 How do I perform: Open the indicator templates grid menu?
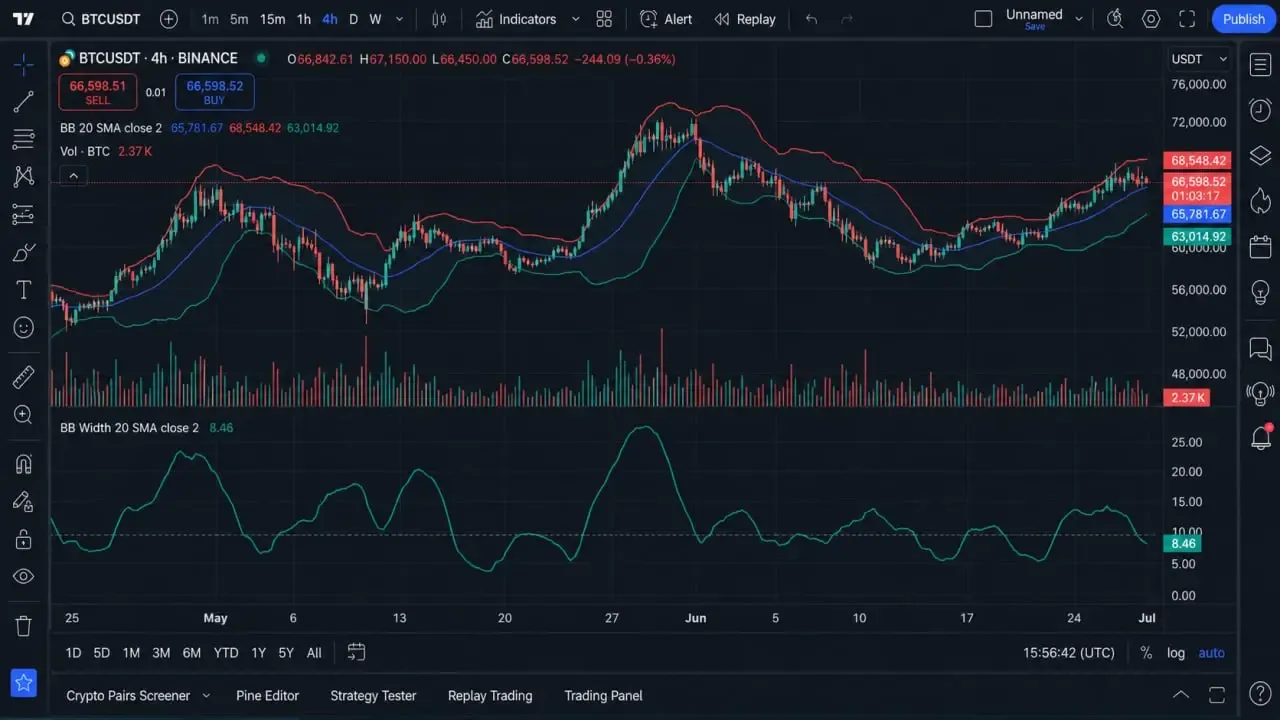tap(604, 19)
